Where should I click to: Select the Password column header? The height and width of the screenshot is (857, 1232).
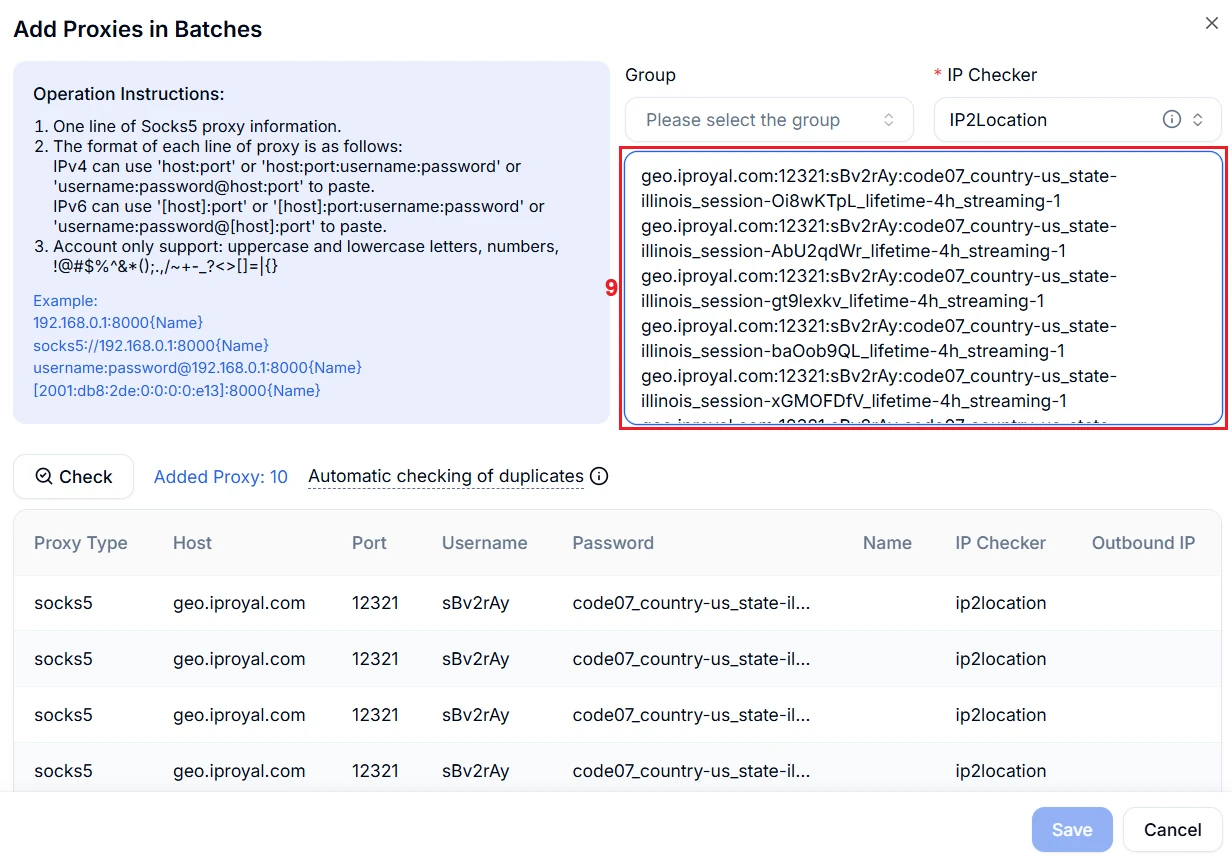point(613,543)
